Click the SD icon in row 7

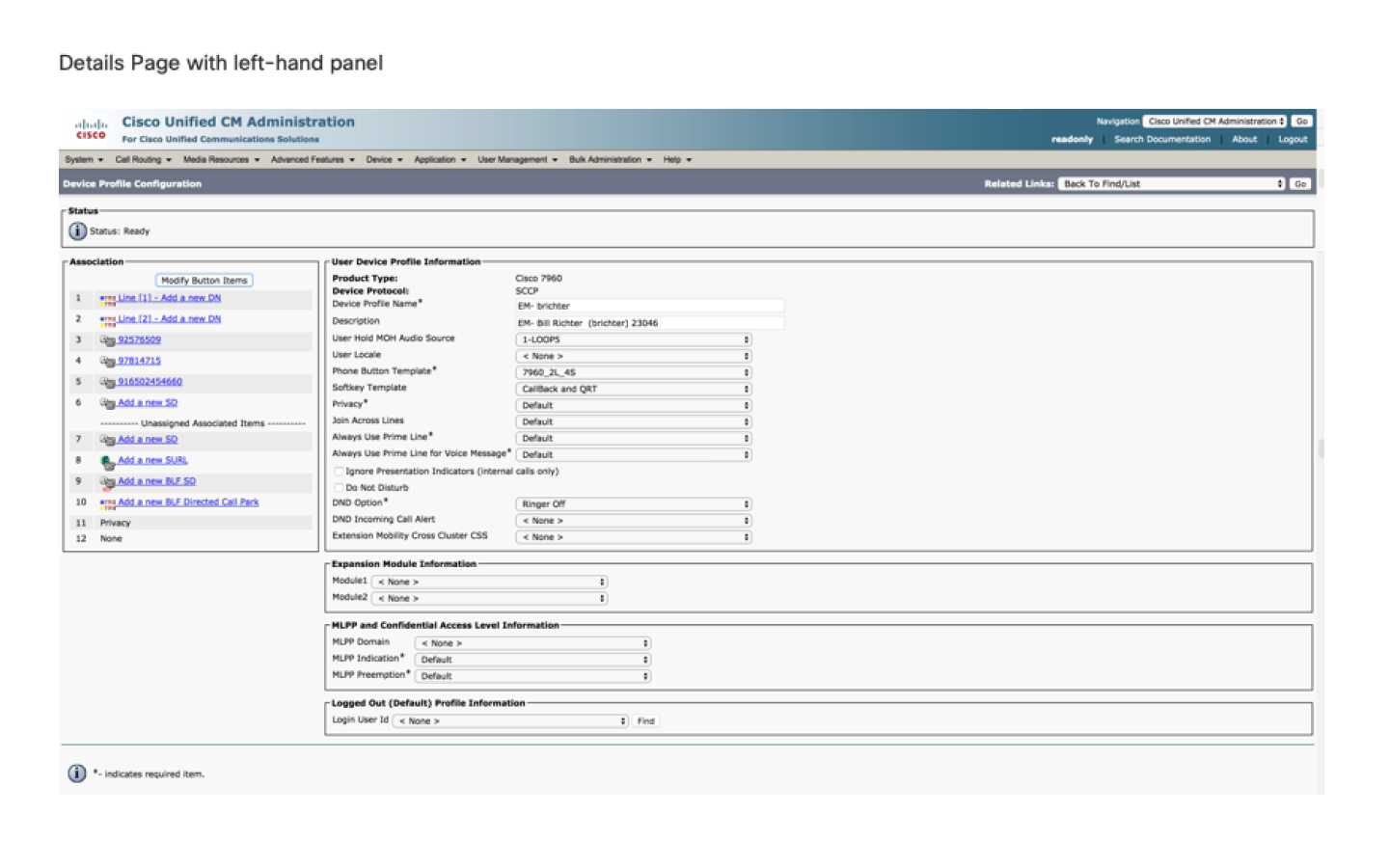107,440
